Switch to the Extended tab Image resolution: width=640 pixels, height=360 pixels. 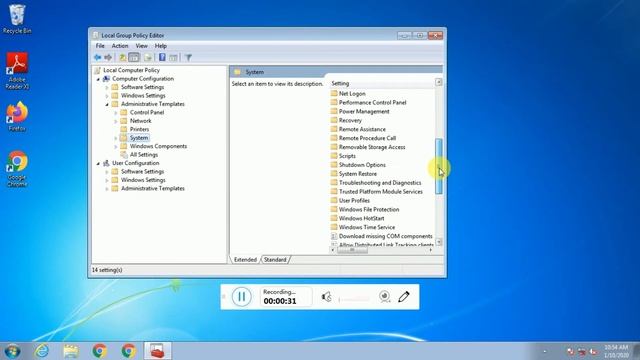pos(245,260)
